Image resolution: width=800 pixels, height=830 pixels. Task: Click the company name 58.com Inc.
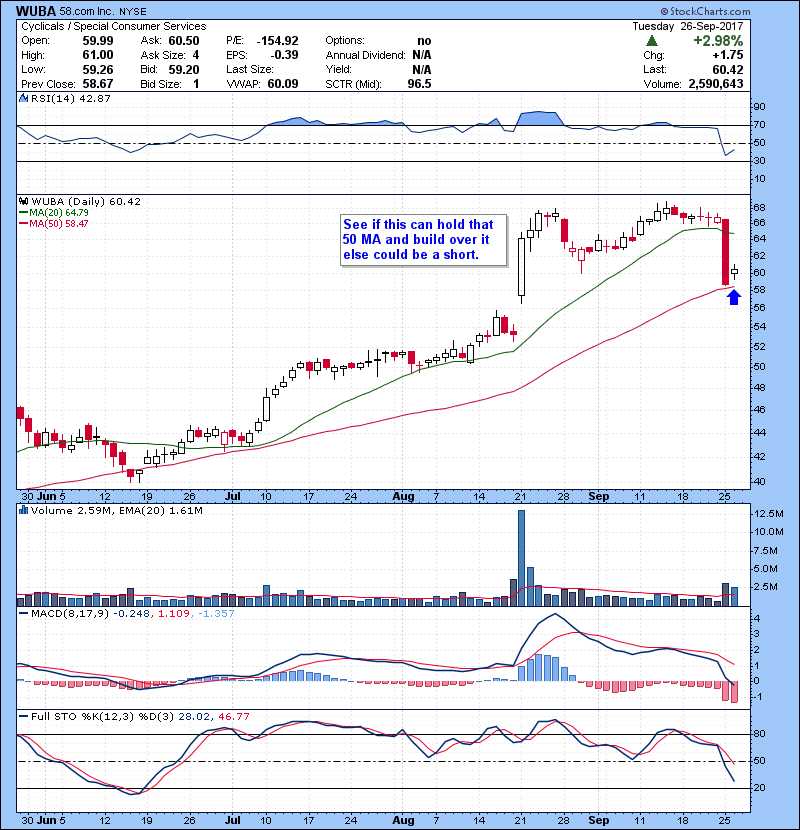(85, 11)
